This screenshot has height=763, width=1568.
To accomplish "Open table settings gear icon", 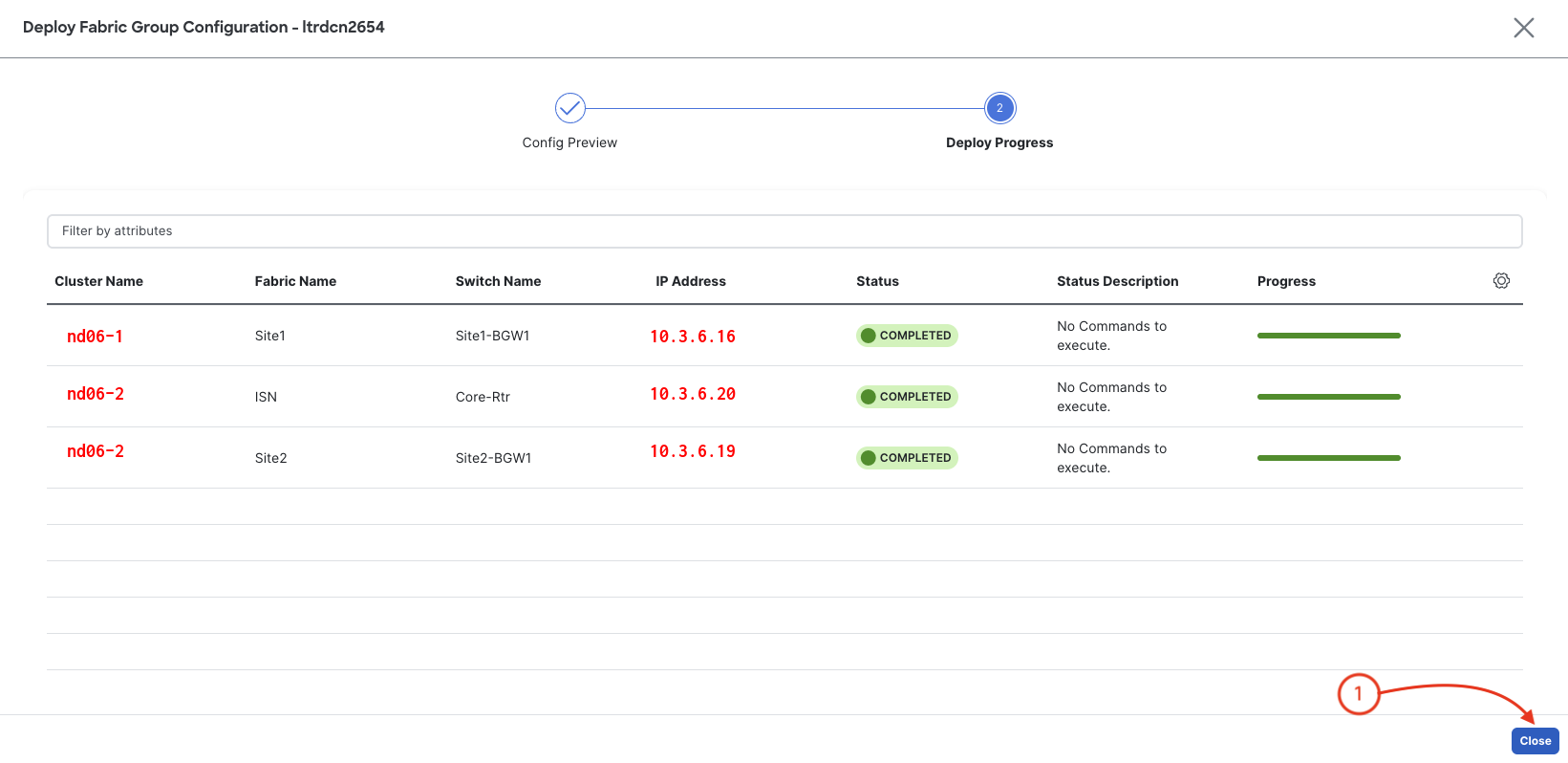I will pyautogui.click(x=1501, y=281).
